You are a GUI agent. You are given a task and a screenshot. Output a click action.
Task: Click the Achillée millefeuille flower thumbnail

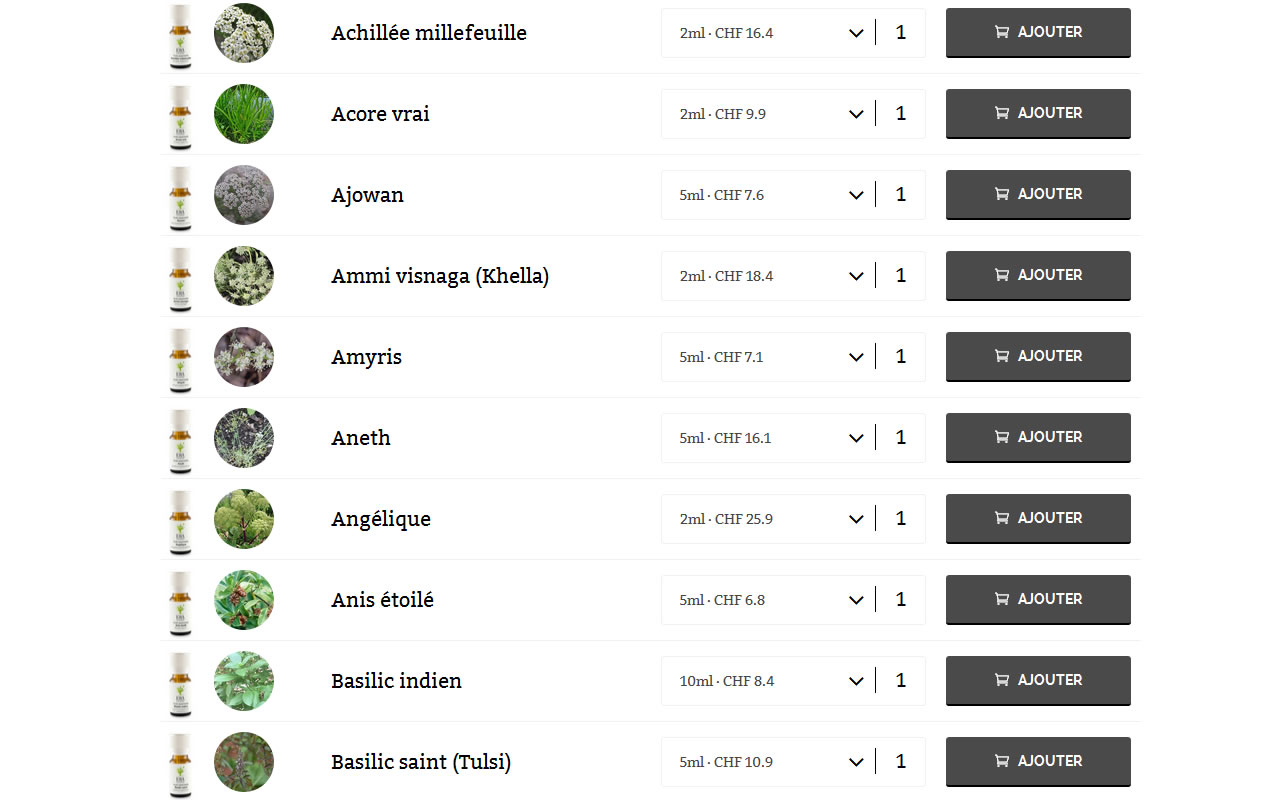[x=243, y=33]
